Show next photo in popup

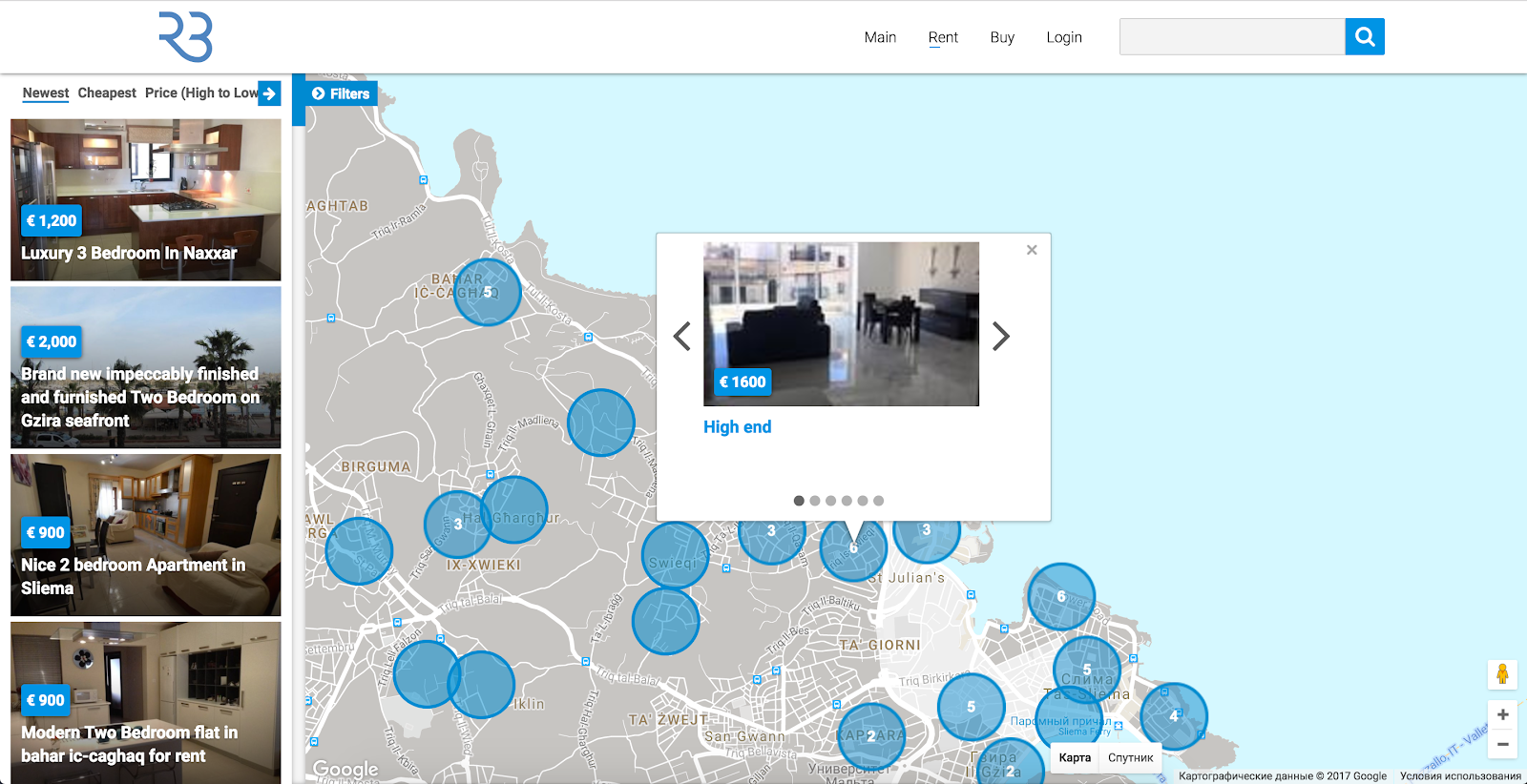tap(1000, 336)
